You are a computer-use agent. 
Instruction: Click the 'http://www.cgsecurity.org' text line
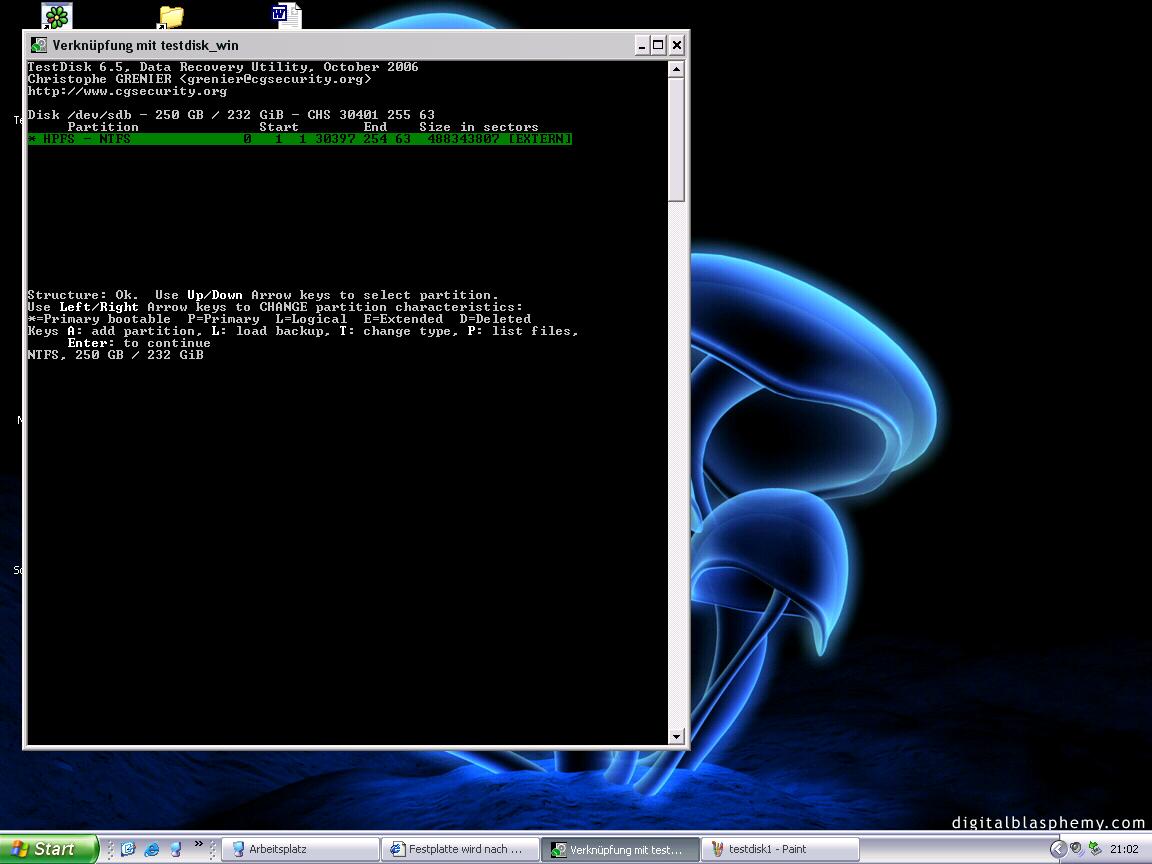(x=127, y=91)
